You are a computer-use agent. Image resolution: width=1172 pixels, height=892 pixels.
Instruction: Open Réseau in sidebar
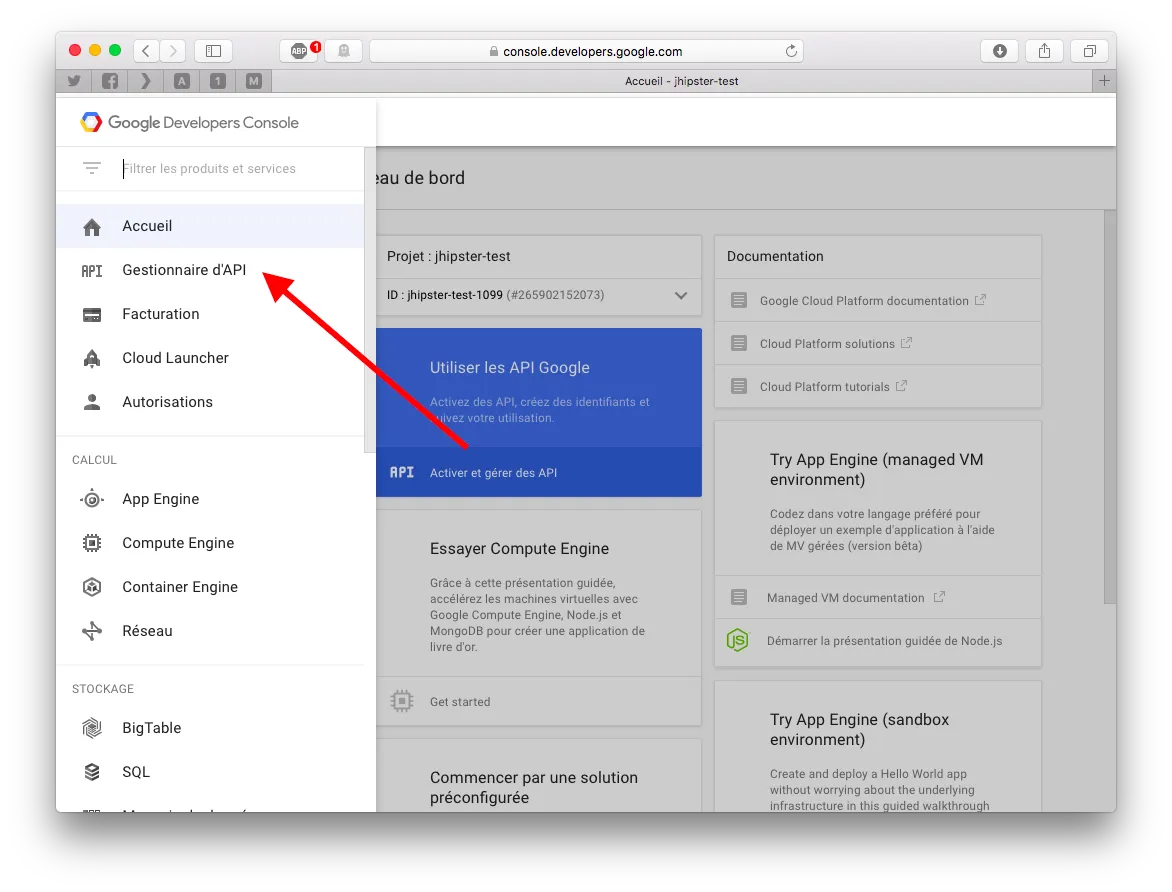[211, 631]
